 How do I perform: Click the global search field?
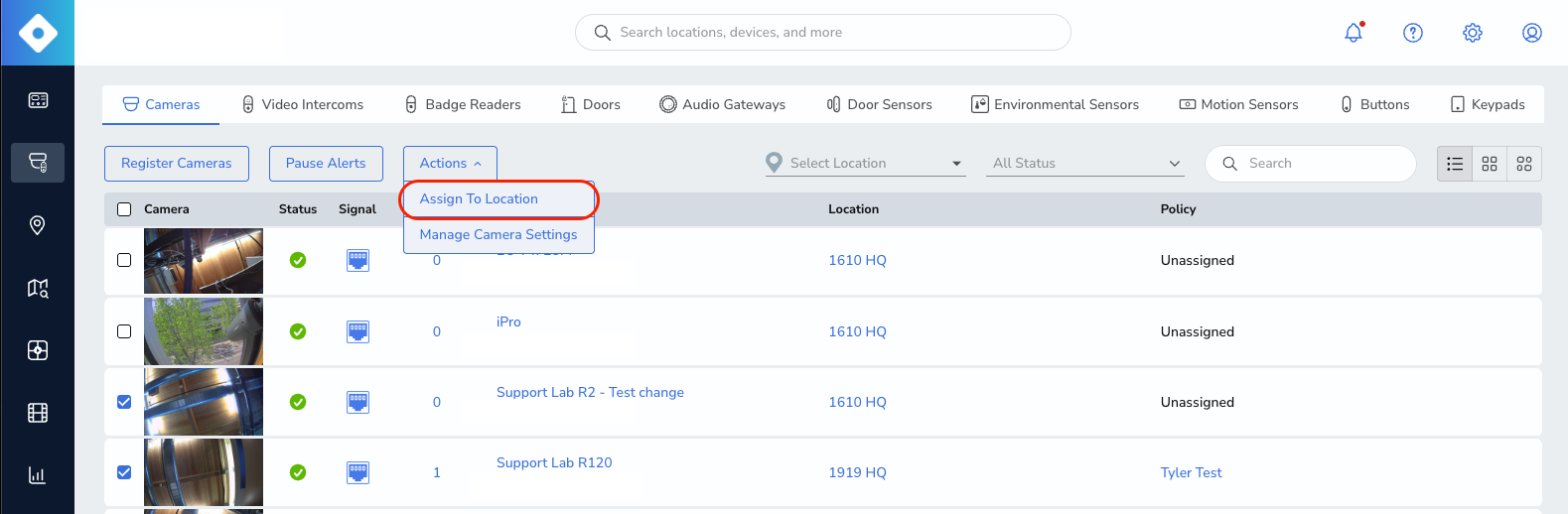[823, 32]
